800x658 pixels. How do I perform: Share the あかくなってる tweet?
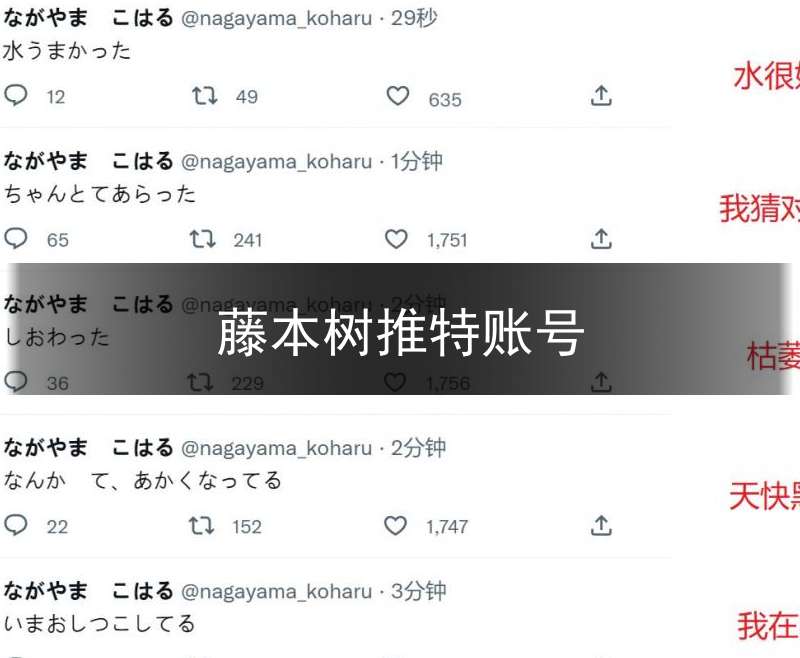[601, 525]
